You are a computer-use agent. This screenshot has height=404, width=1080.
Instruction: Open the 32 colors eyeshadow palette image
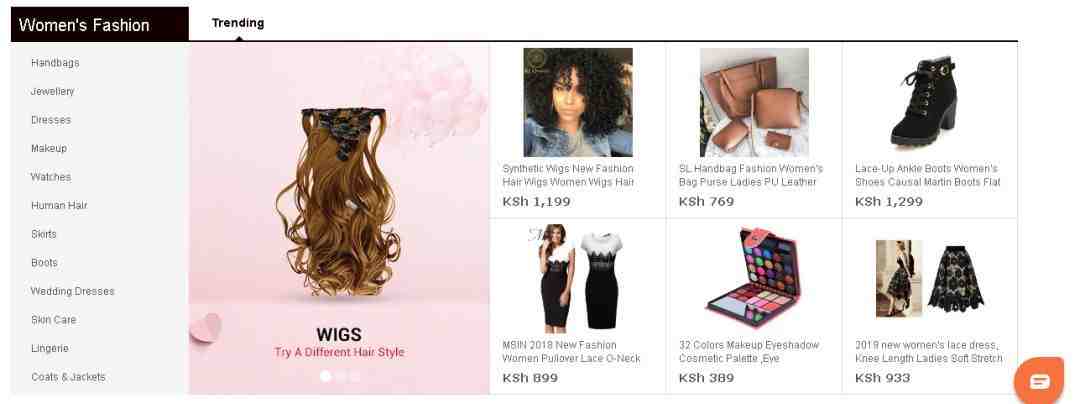click(x=754, y=278)
